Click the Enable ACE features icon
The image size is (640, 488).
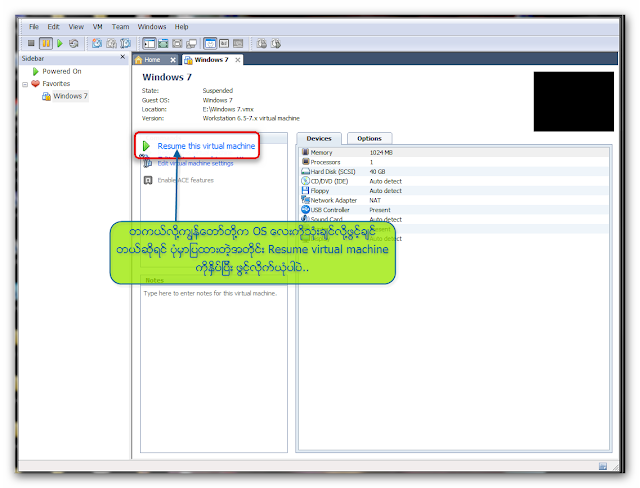pyautogui.click(x=148, y=180)
